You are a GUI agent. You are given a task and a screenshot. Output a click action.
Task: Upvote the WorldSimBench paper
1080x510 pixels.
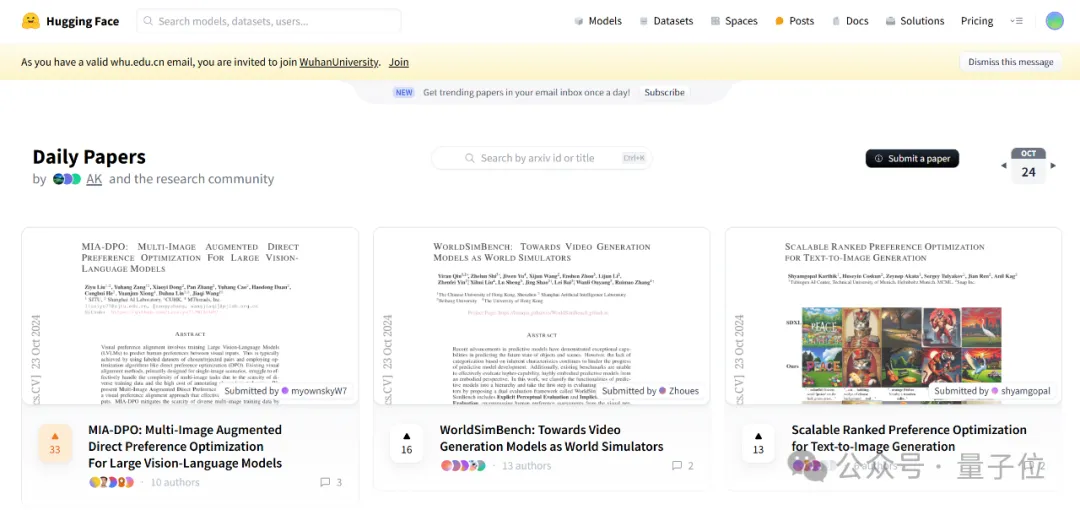(406, 443)
